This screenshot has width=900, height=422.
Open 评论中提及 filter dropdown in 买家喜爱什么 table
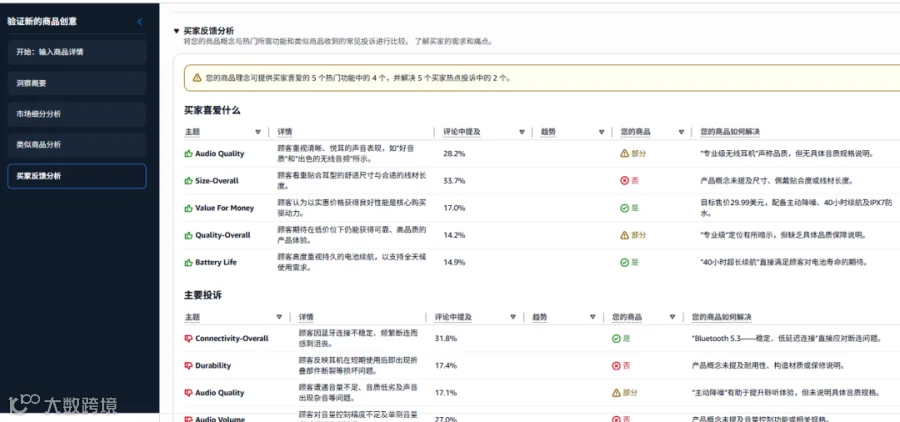coord(522,132)
